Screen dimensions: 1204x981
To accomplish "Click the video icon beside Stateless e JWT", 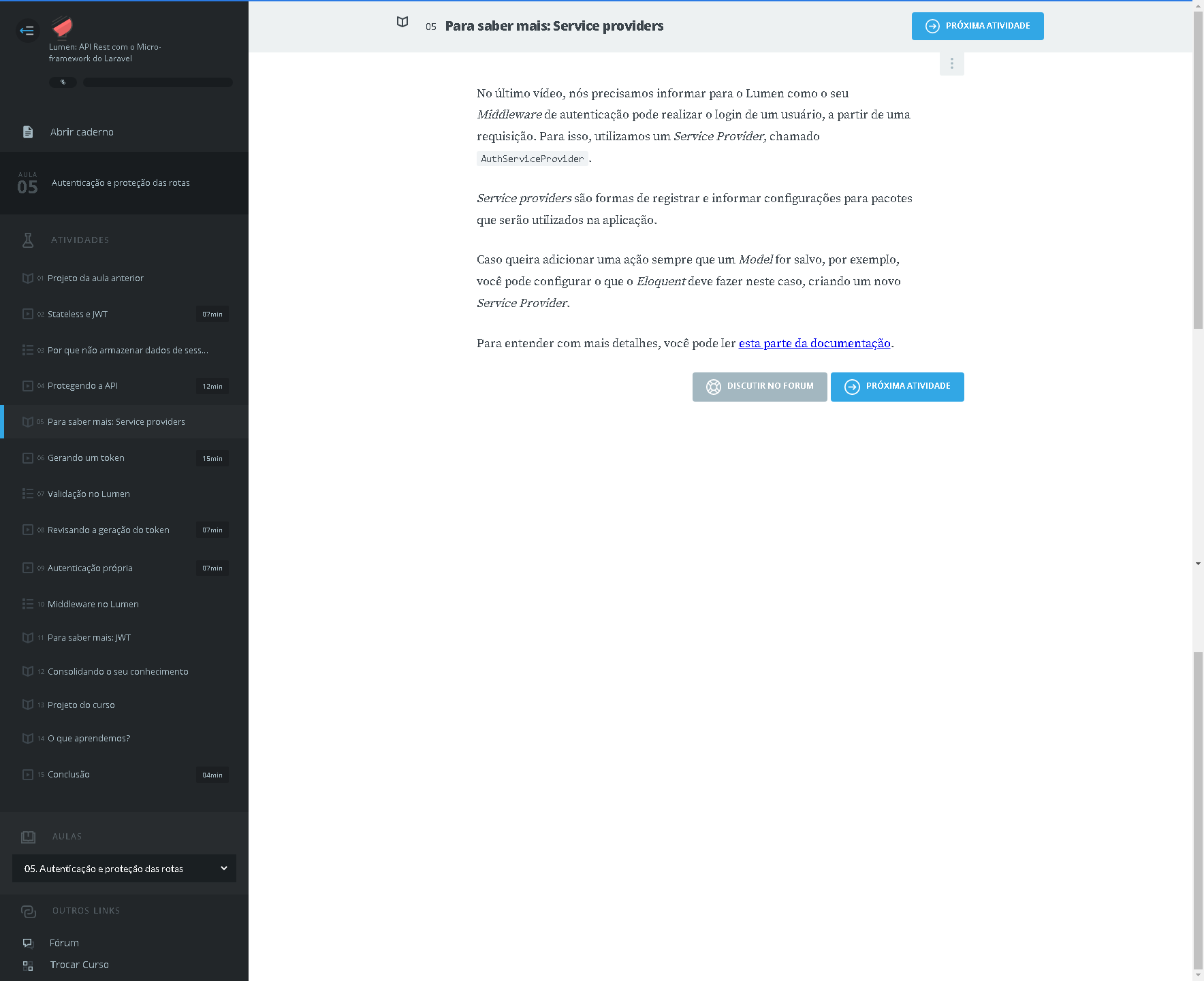I will coord(28,314).
